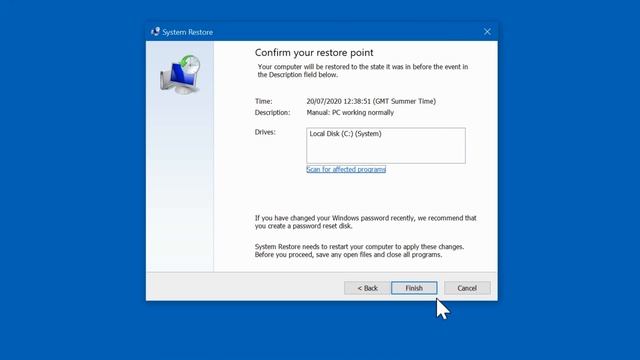Click description 'Manual: PC working normally'
The width and height of the screenshot is (640, 360).
350,113
